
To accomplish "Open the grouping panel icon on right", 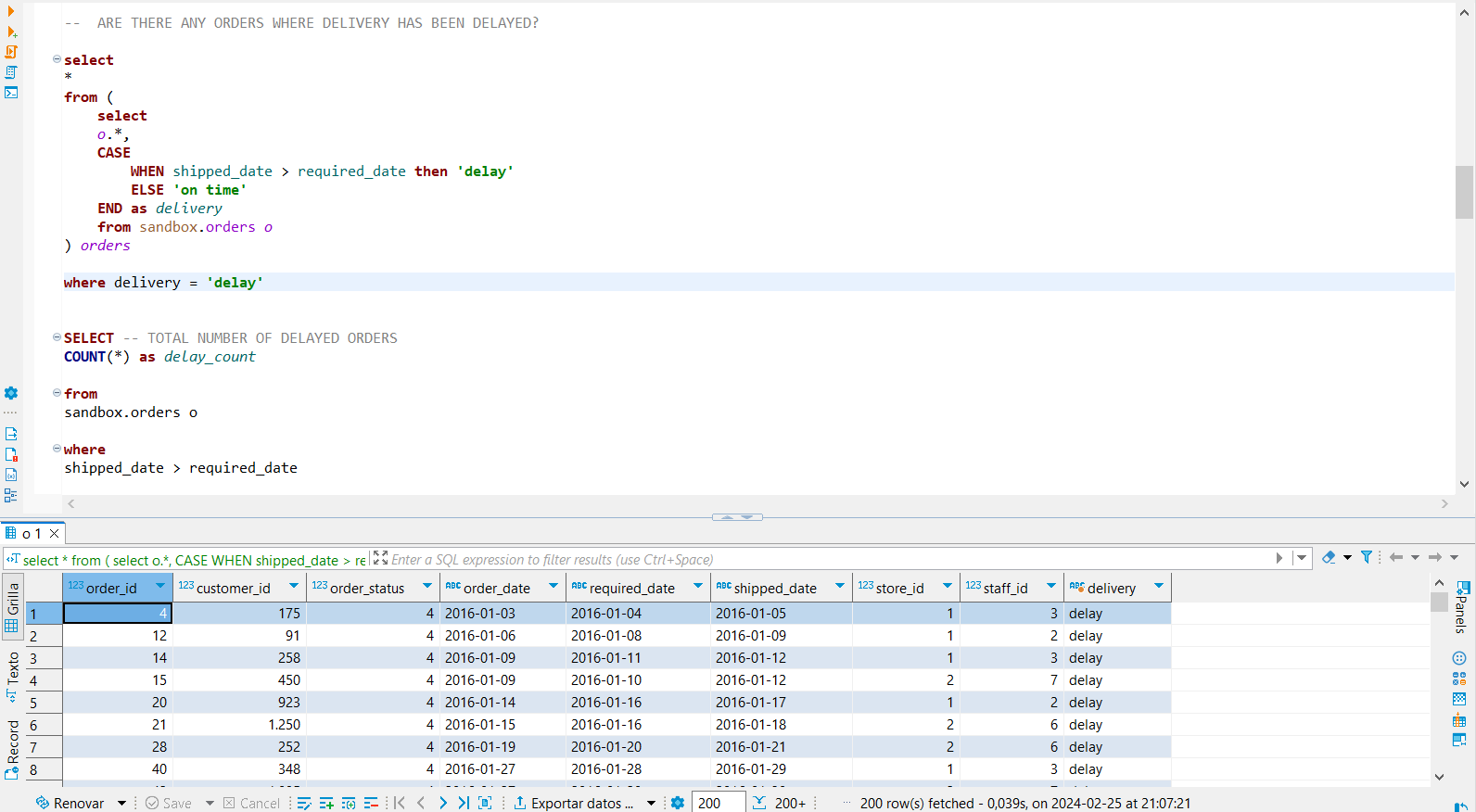I will (1459, 699).
